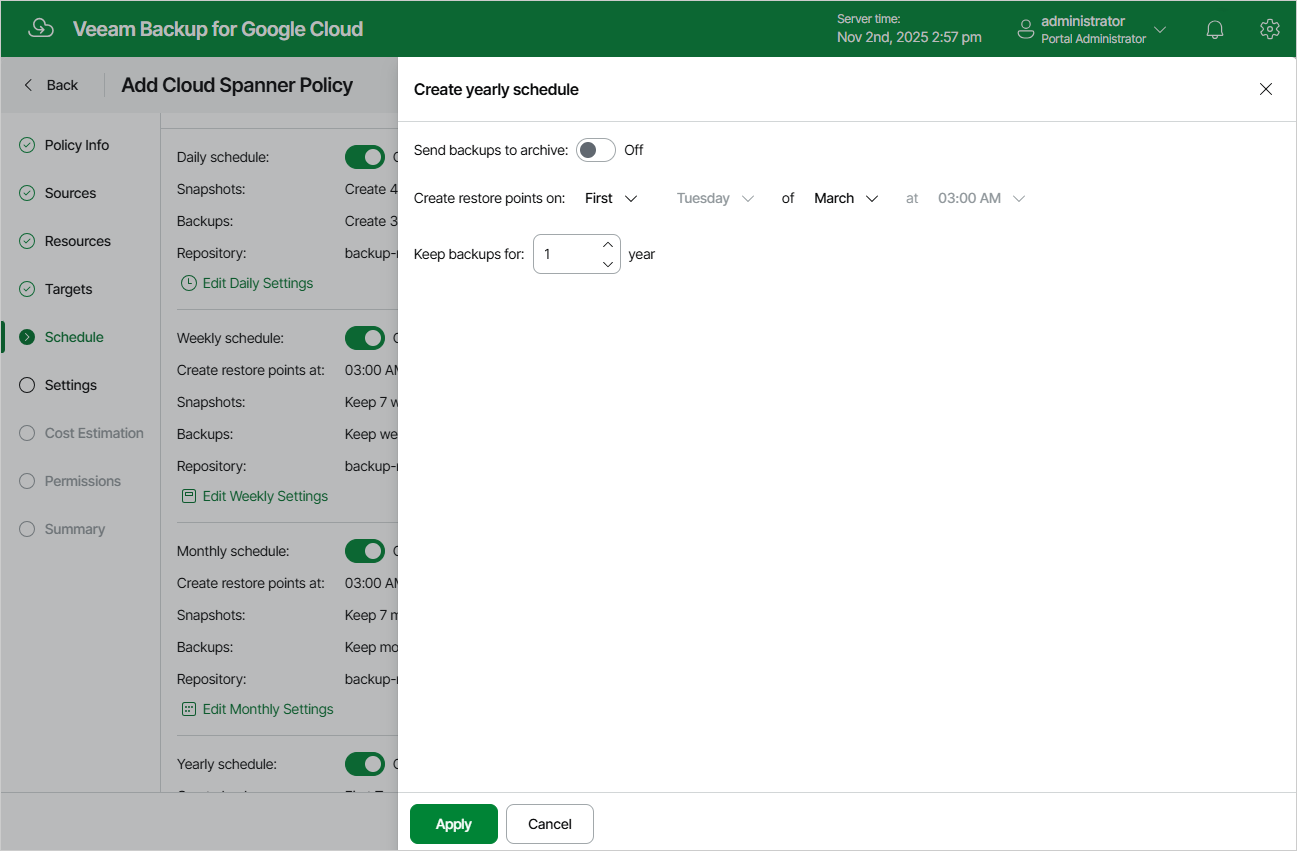1297x851 pixels.
Task: Click the Cancel button
Action: pos(550,824)
